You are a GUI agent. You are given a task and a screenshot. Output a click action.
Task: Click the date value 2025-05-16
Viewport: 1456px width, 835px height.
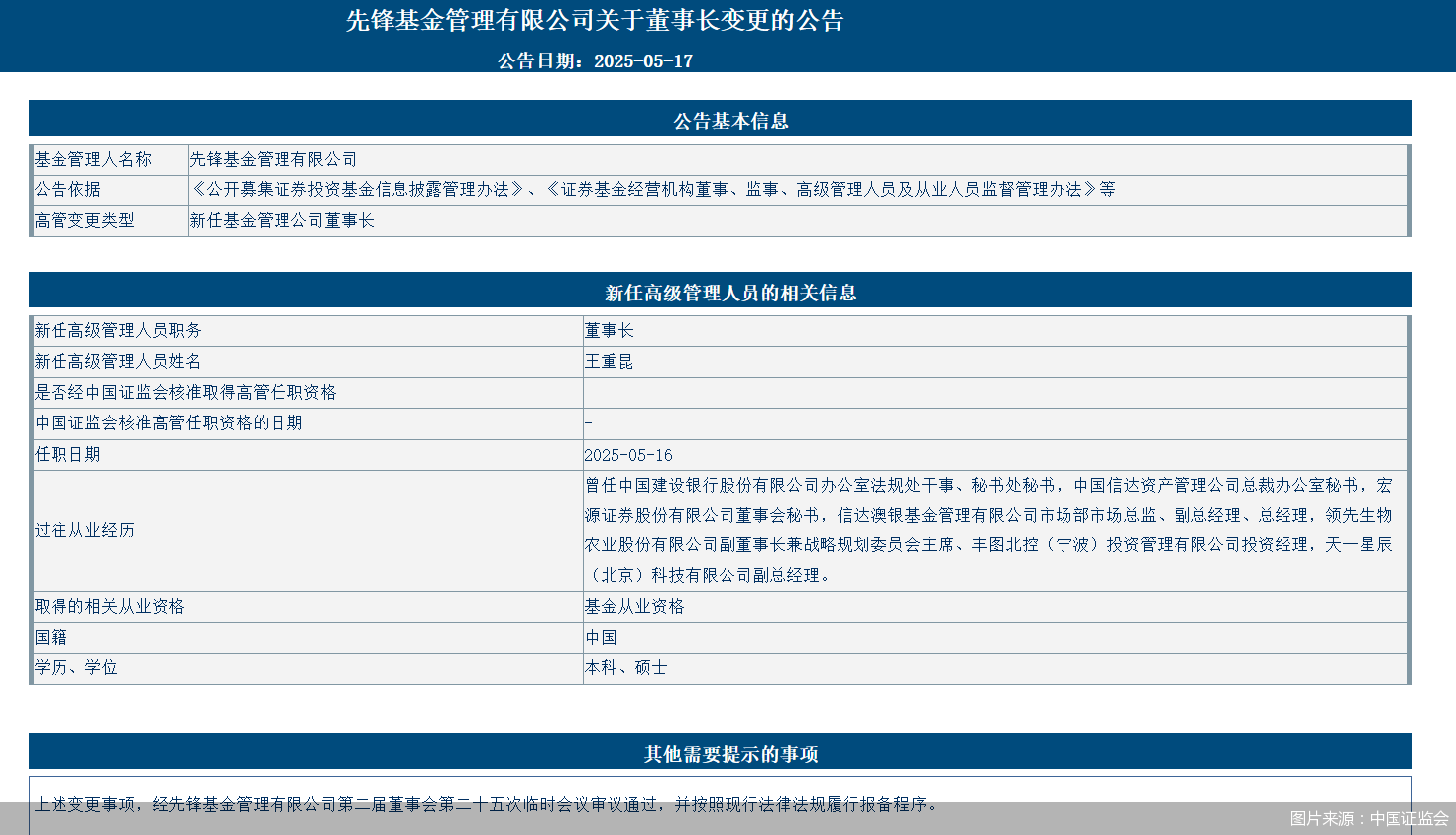628,455
